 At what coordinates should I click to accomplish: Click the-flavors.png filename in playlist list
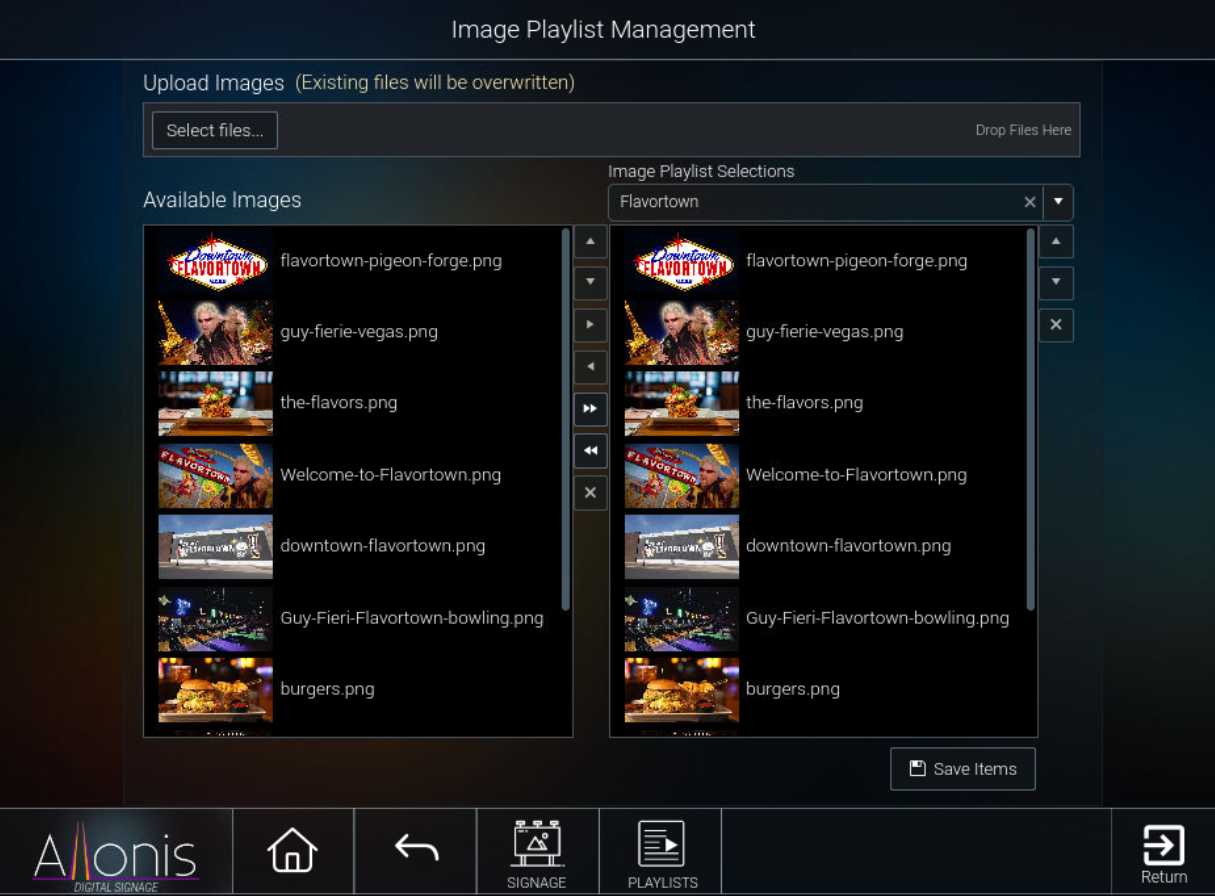tap(805, 403)
